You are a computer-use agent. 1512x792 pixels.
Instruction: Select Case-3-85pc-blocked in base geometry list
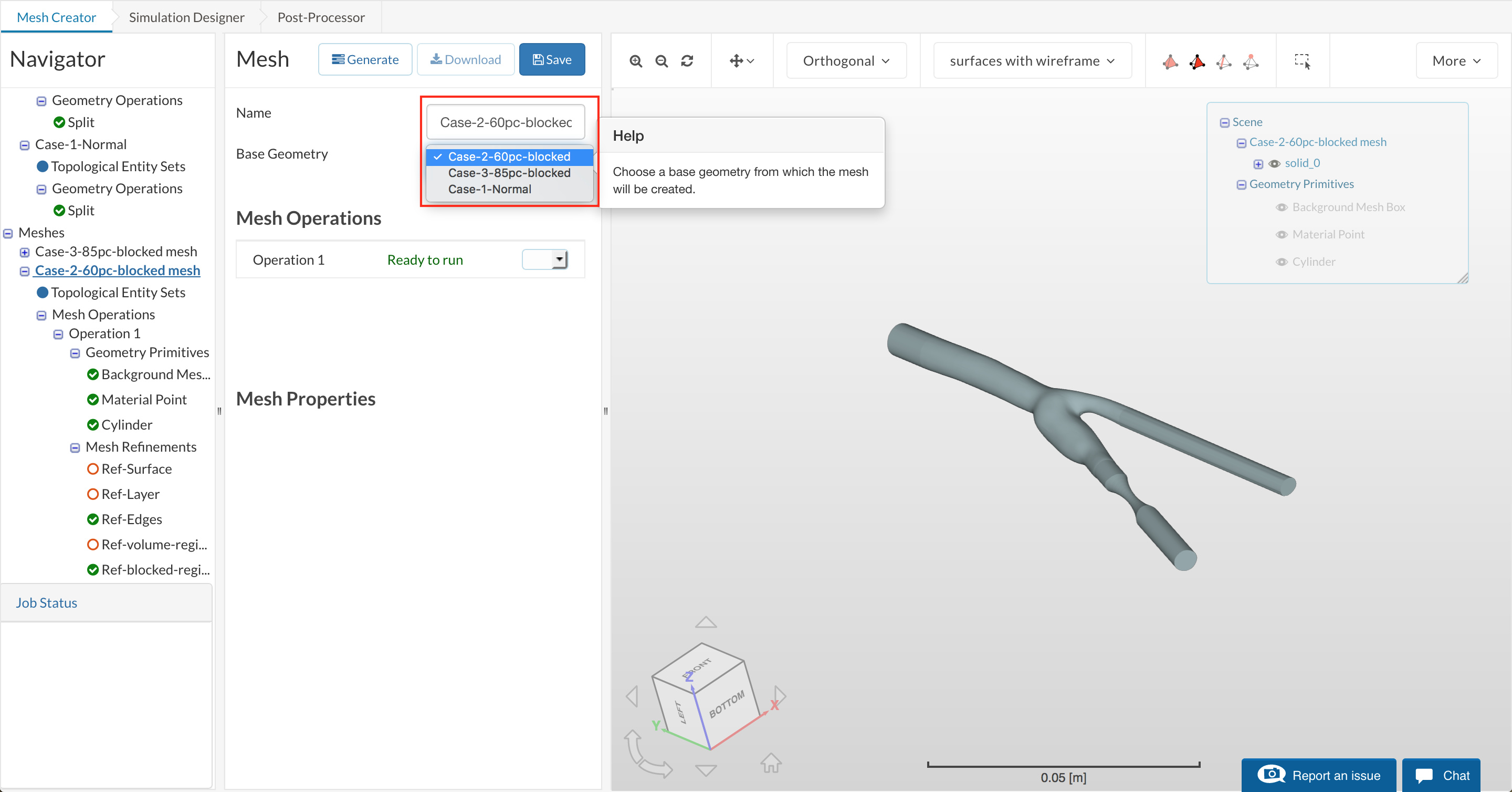(x=508, y=173)
